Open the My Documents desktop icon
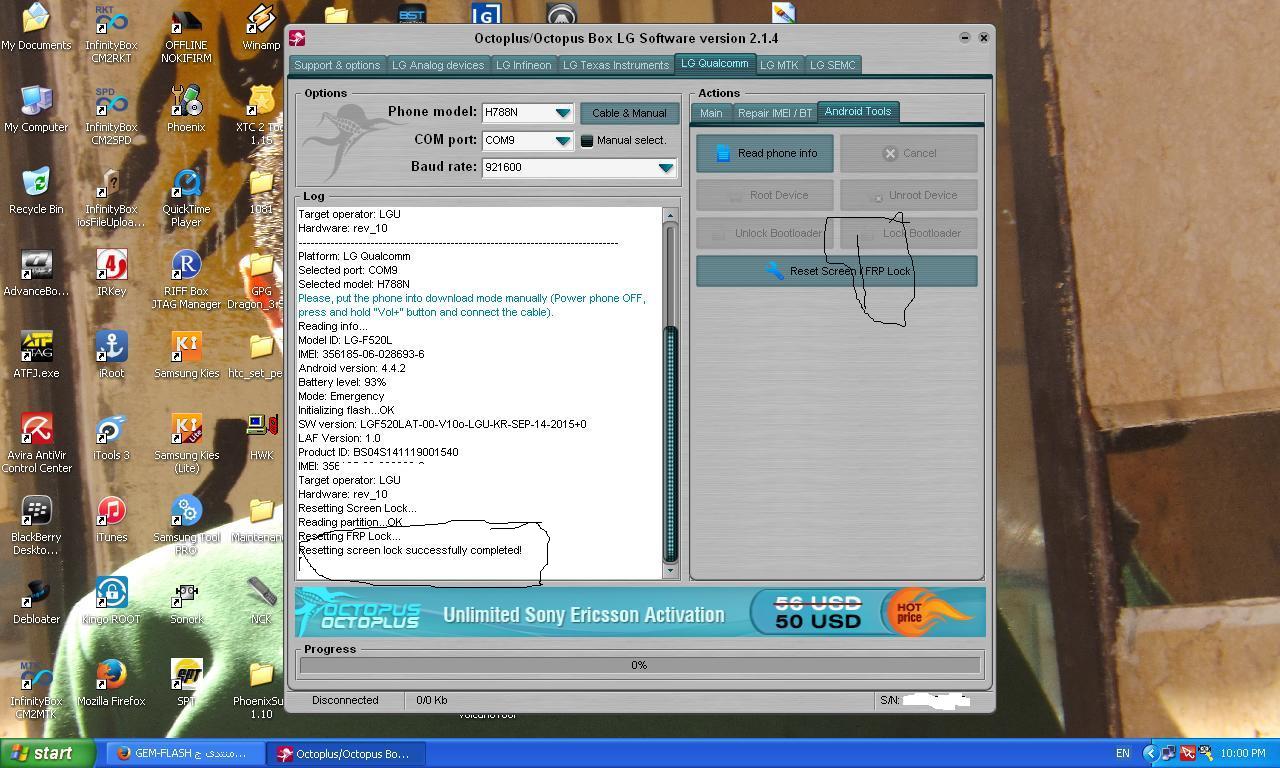The width and height of the screenshot is (1280, 768). 36,27
